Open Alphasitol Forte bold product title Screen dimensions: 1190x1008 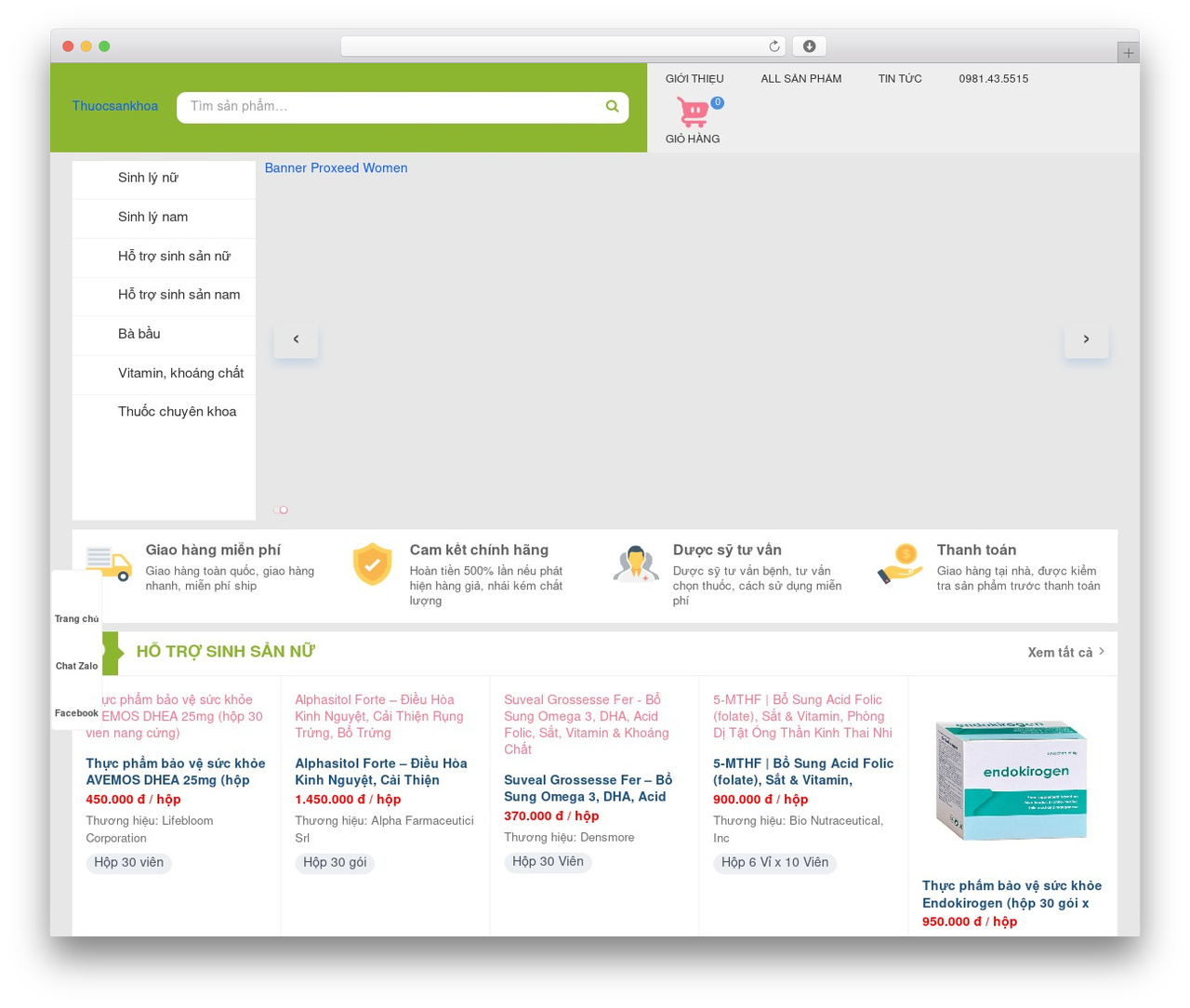tap(381, 772)
